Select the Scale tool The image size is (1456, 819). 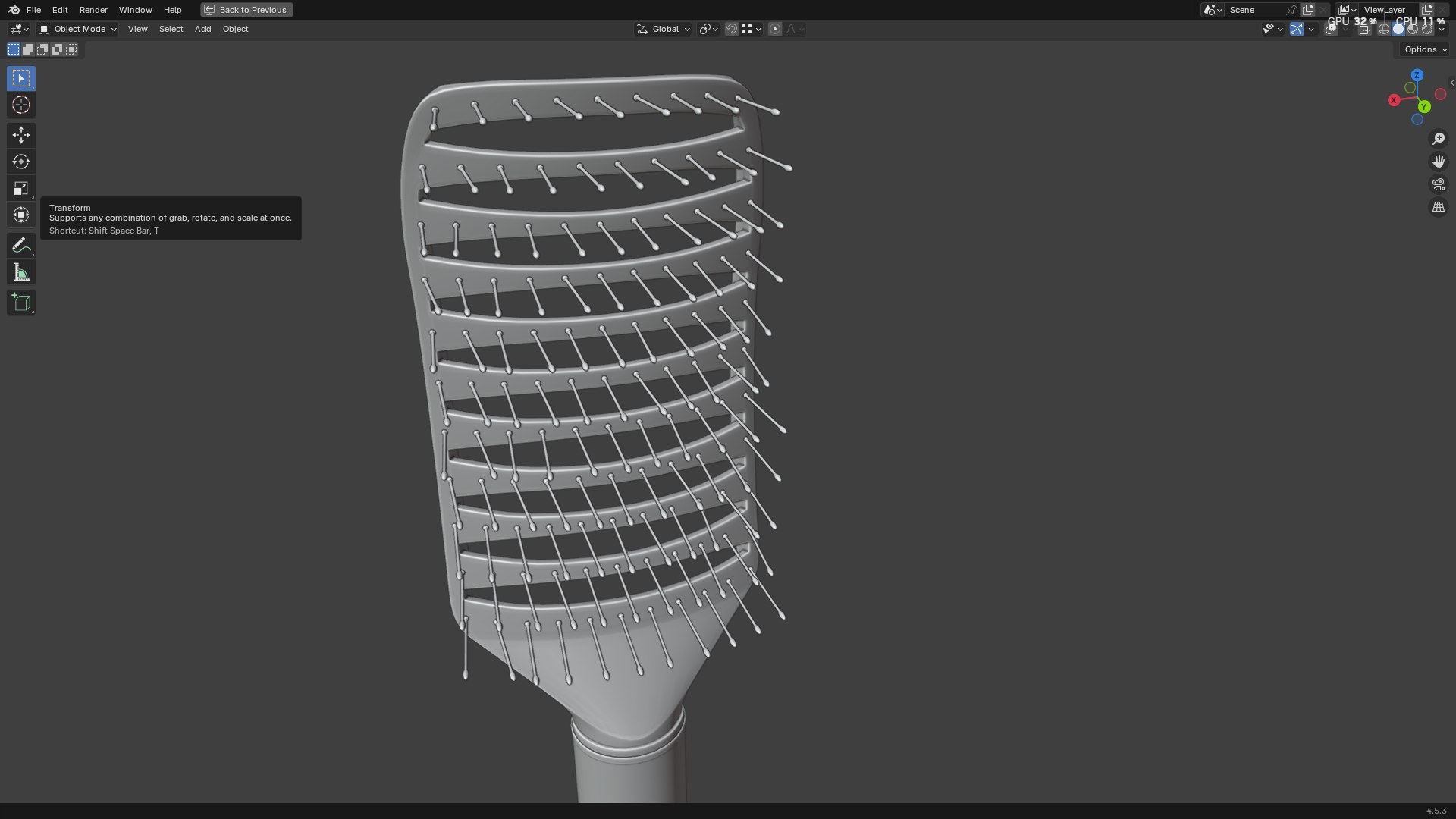tap(21, 188)
